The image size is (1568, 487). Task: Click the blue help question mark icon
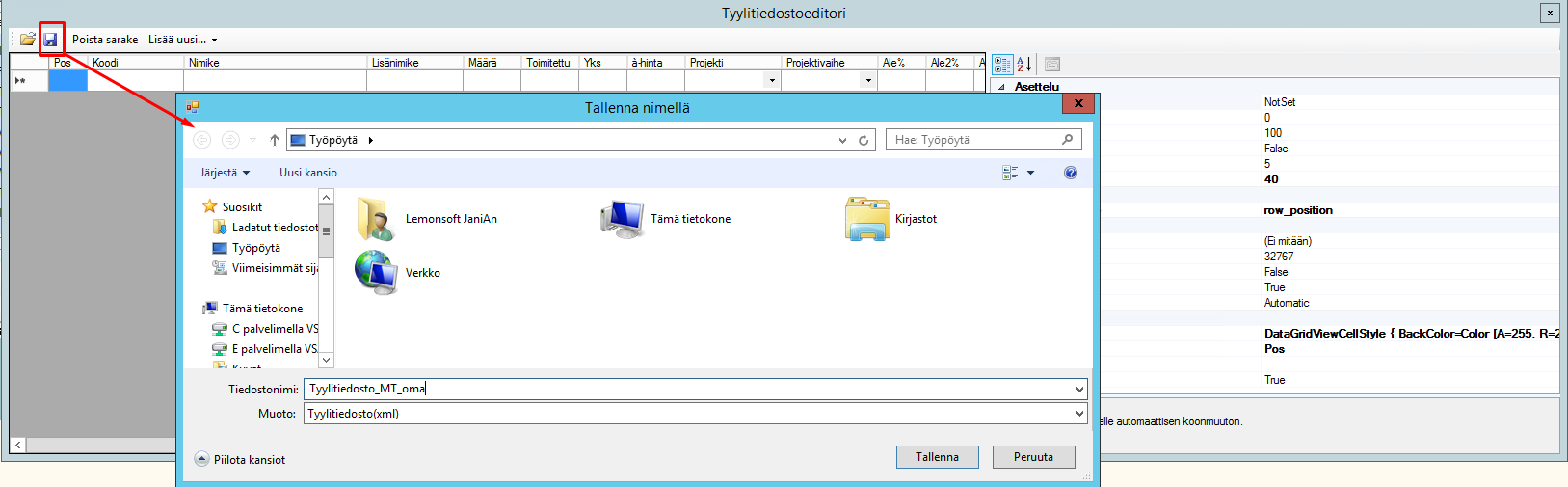1070,173
